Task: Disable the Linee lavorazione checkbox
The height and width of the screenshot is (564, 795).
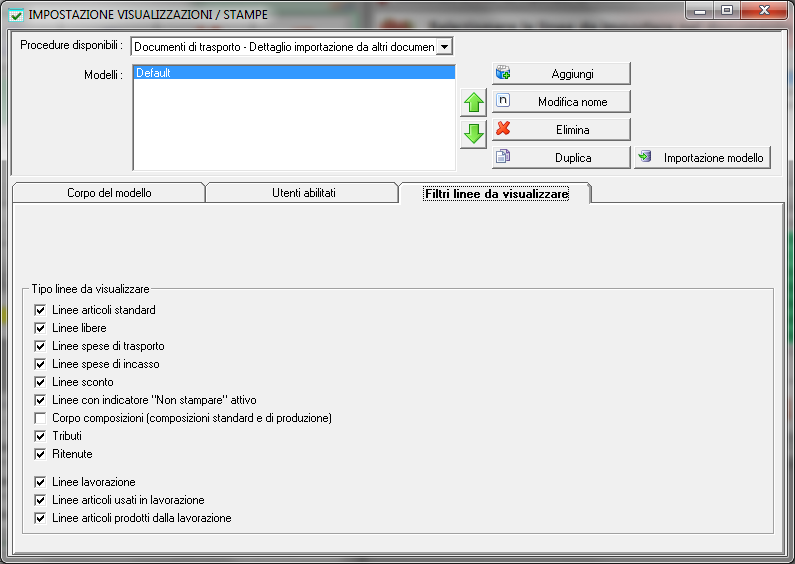Action: pos(40,482)
